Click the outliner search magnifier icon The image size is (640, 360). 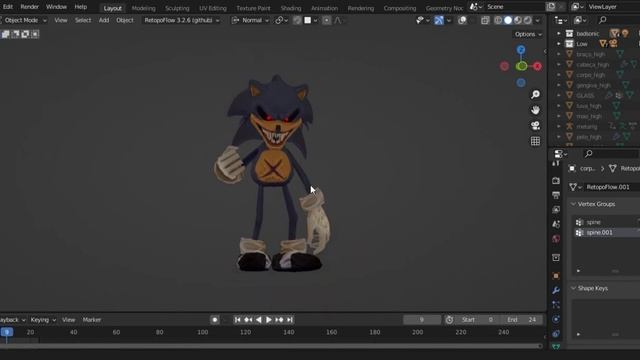602,20
